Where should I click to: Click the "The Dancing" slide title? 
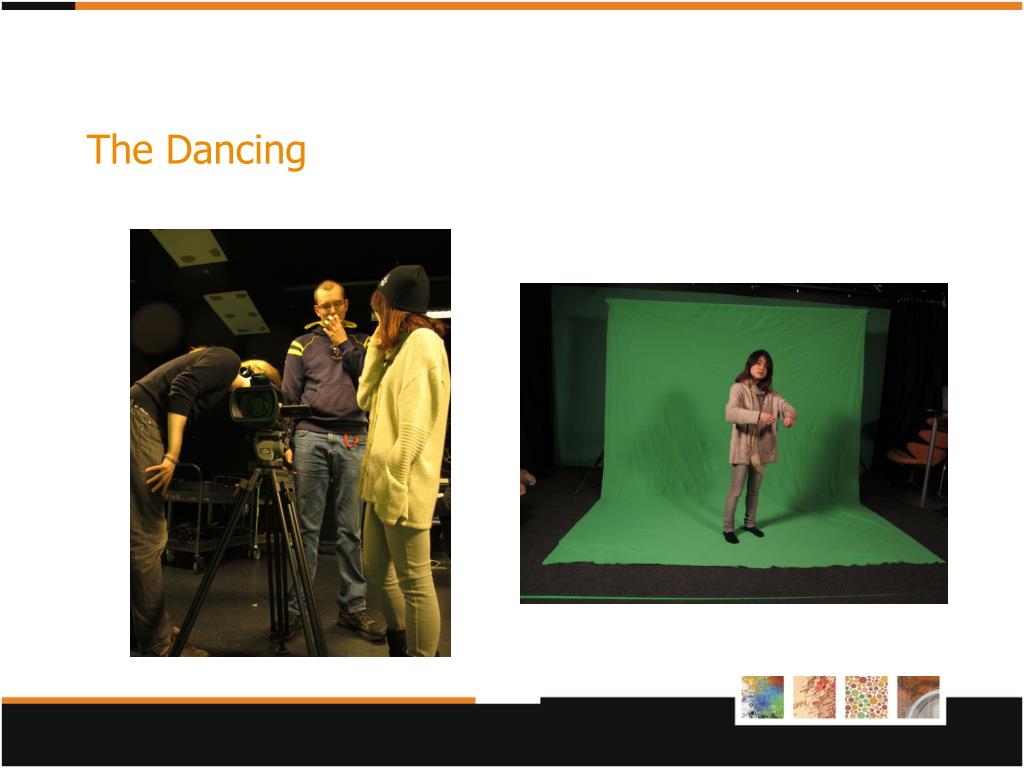(x=196, y=150)
